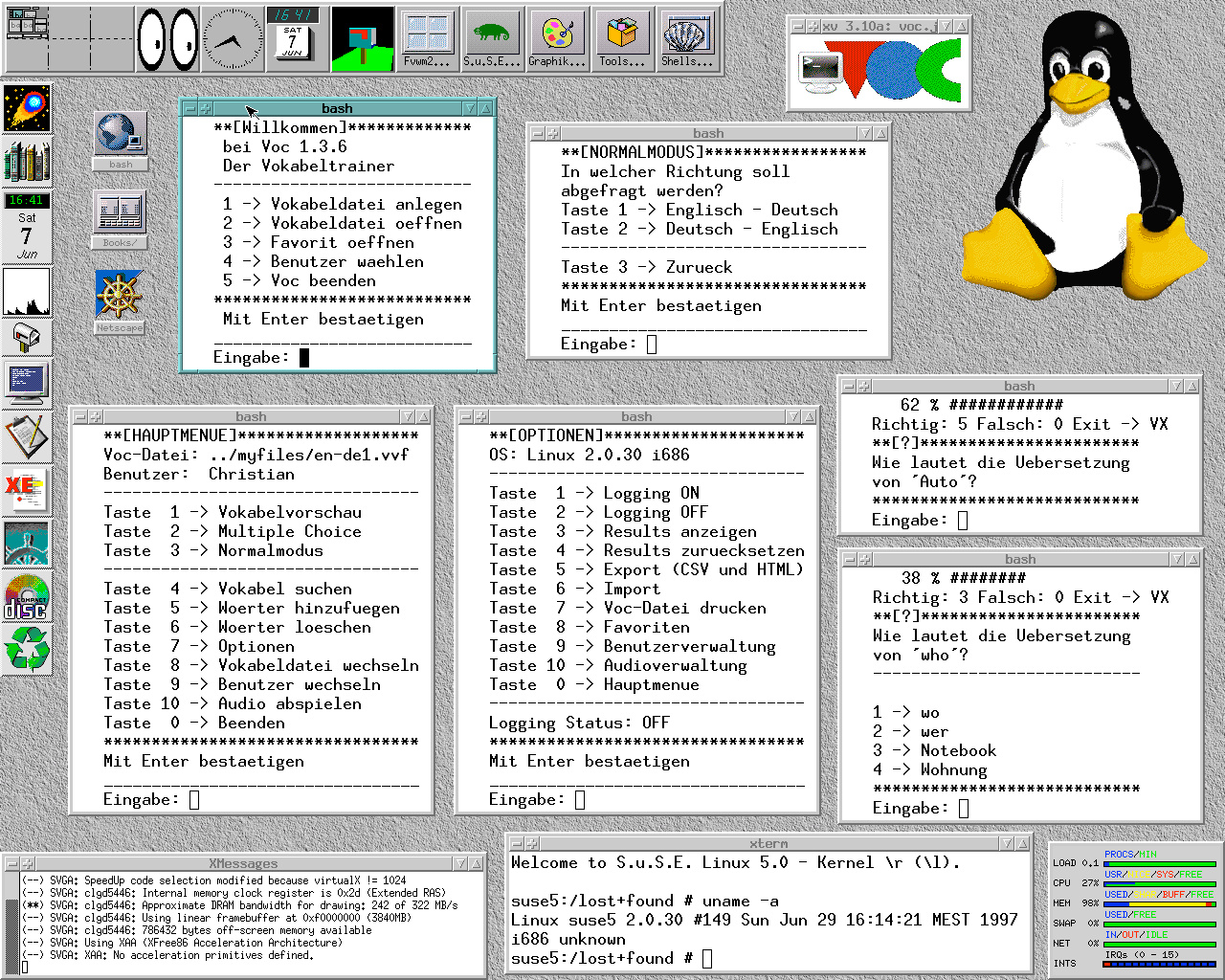This screenshot has width=1225, height=980.
Task: Click the Eingabe field in the HAUPTMENUE window
Action: click(194, 800)
